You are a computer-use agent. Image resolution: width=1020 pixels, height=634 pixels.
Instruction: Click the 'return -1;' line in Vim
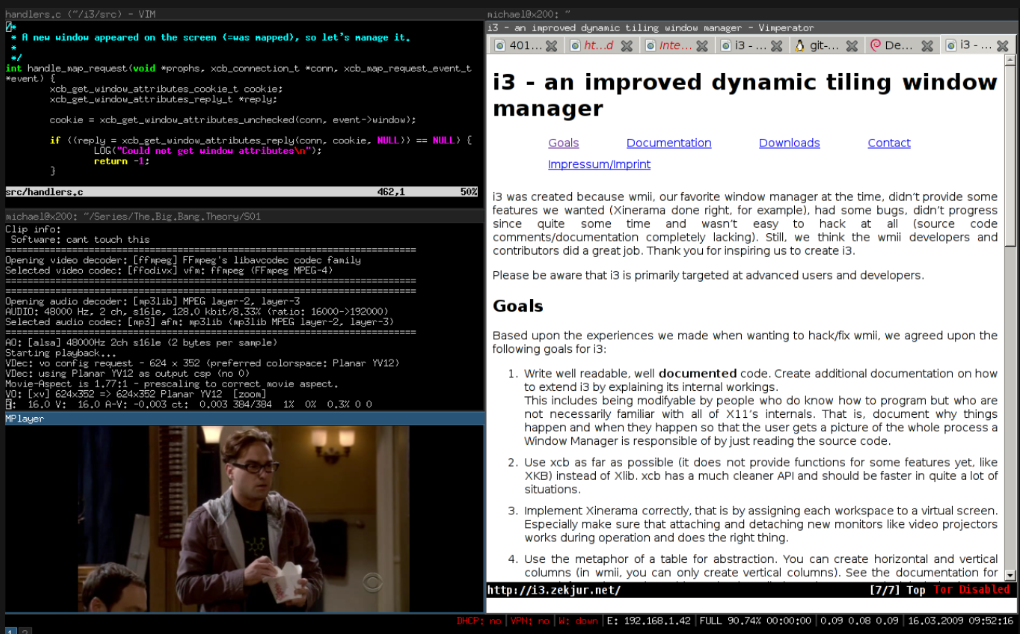coord(122,161)
